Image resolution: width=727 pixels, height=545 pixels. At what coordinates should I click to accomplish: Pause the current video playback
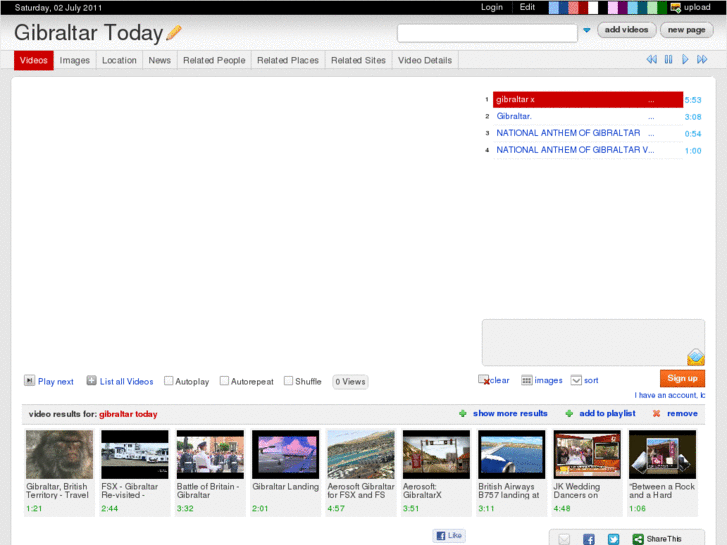[668, 59]
